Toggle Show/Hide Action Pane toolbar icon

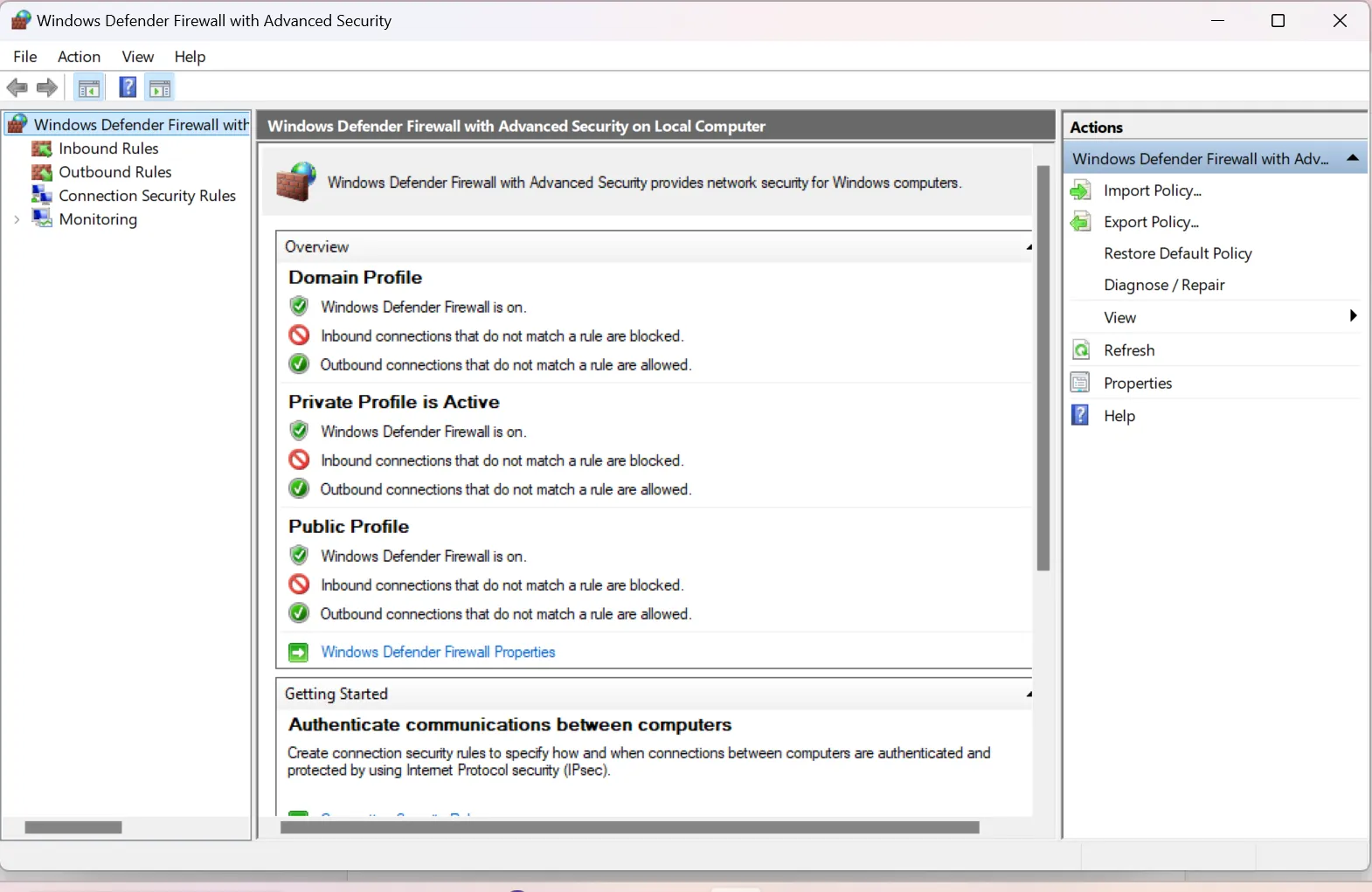[160, 88]
